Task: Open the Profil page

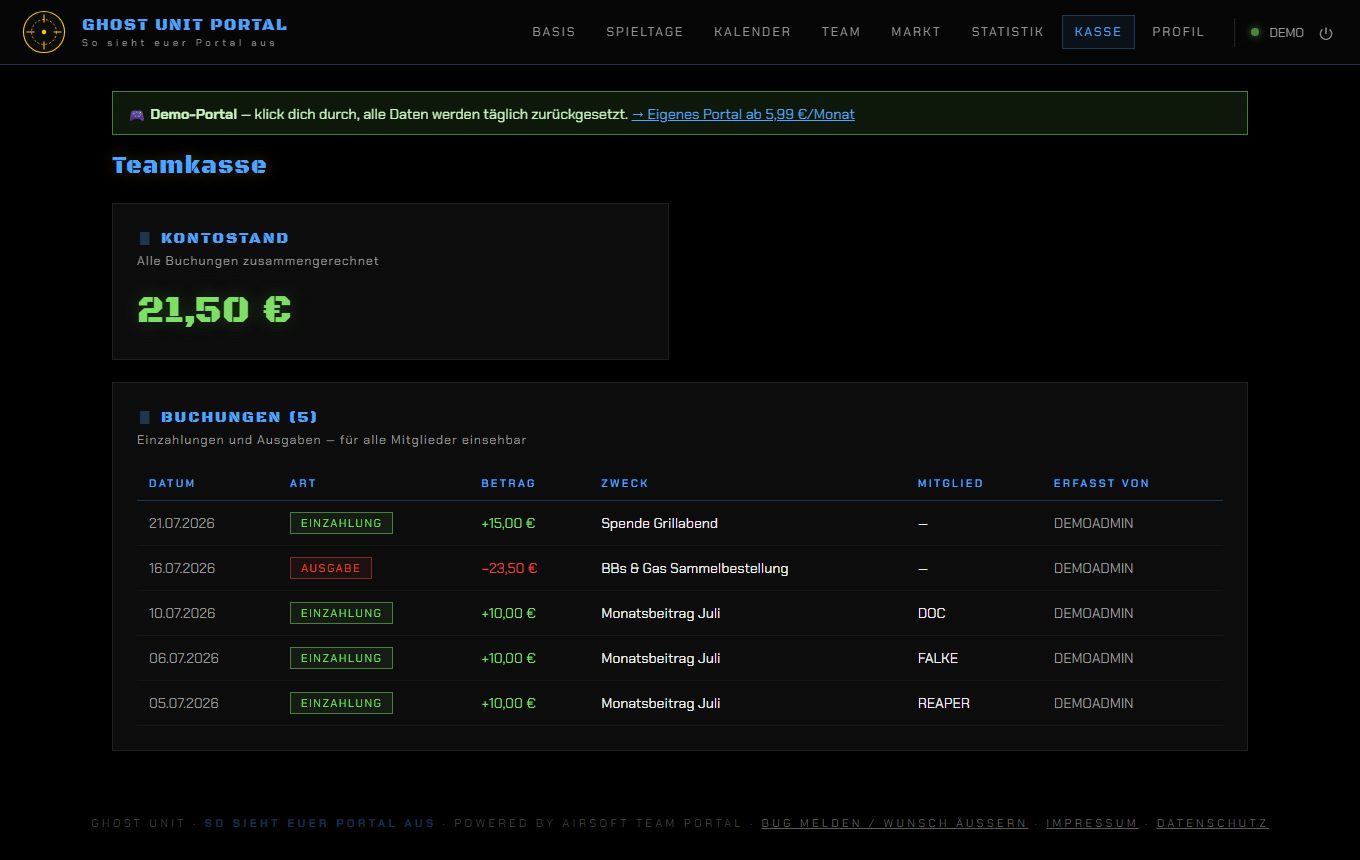Action: (1178, 32)
